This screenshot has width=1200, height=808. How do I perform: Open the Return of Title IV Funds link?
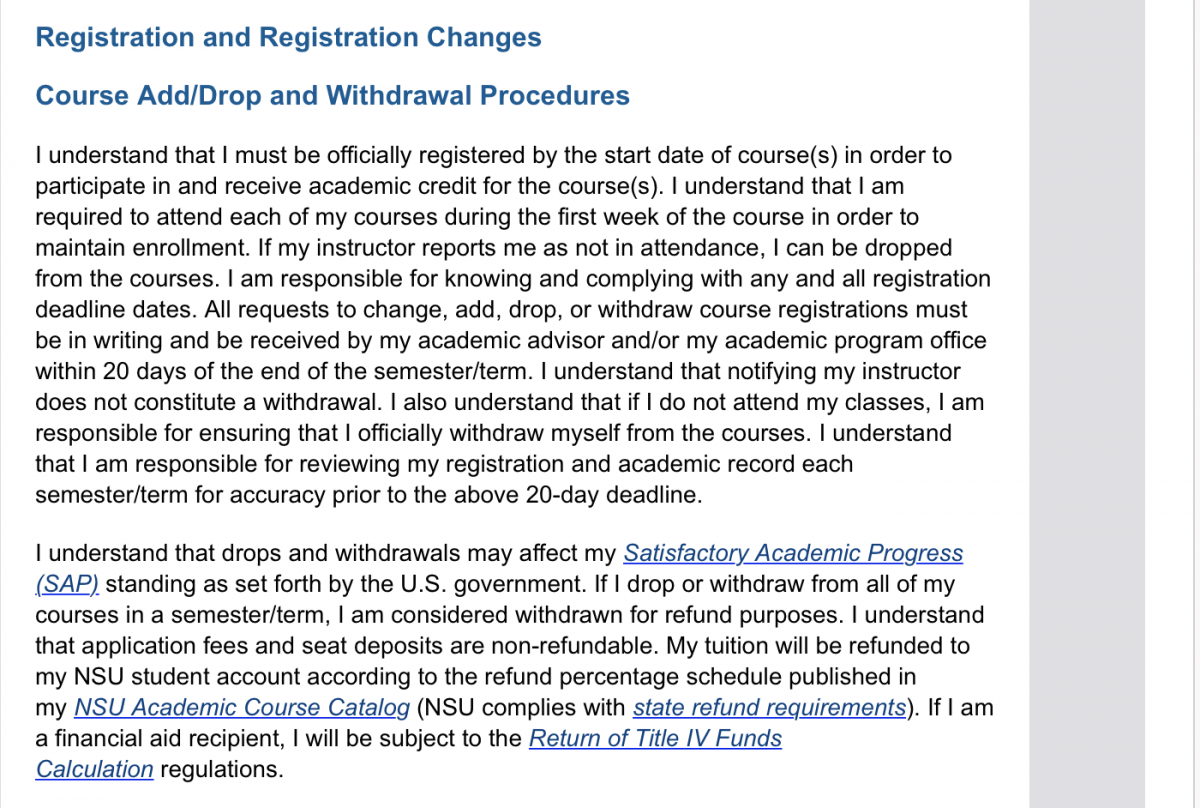655,739
